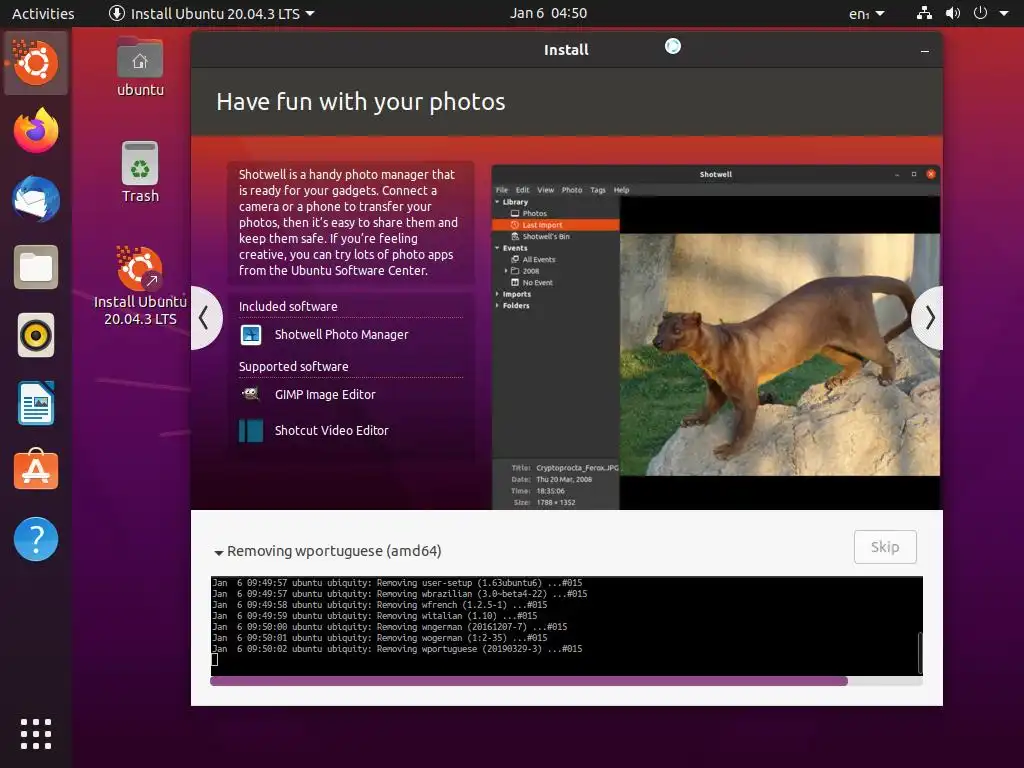This screenshot has height=768, width=1024.
Task: Click Shotcut Video Editor label
Action: point(332,430)
